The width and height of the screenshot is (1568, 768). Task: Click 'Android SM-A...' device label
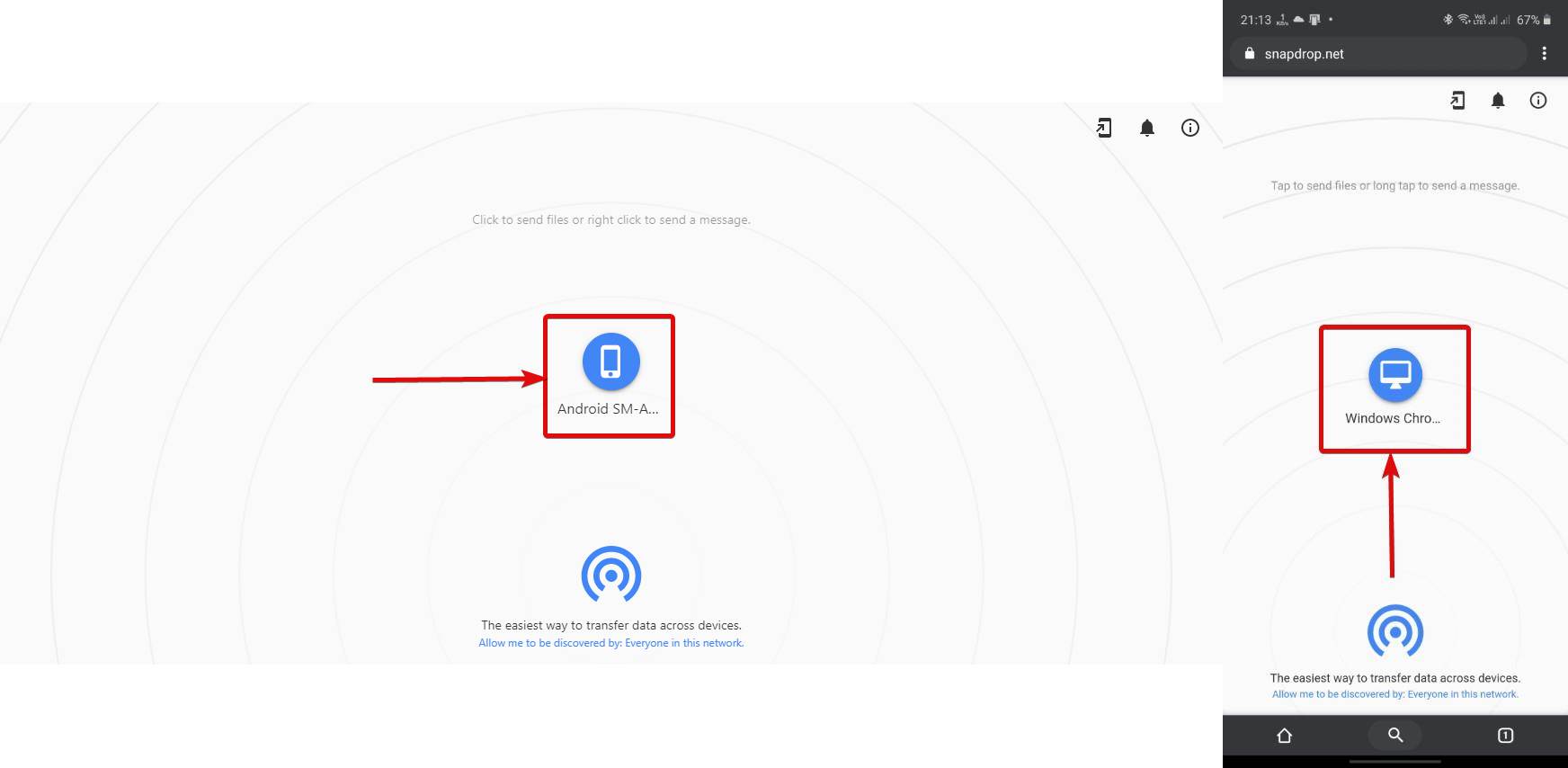point(608,409)
